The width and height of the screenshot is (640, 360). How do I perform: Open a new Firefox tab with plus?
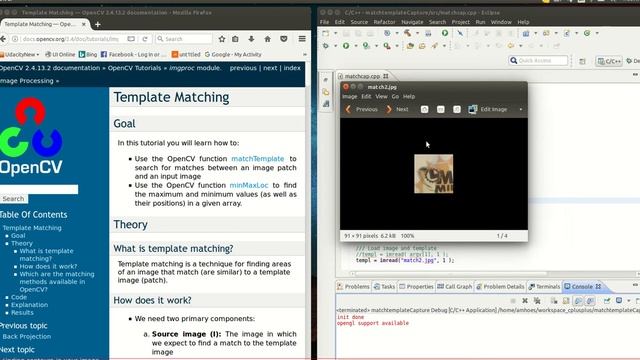pyautogui.click(x=98, y=24)
